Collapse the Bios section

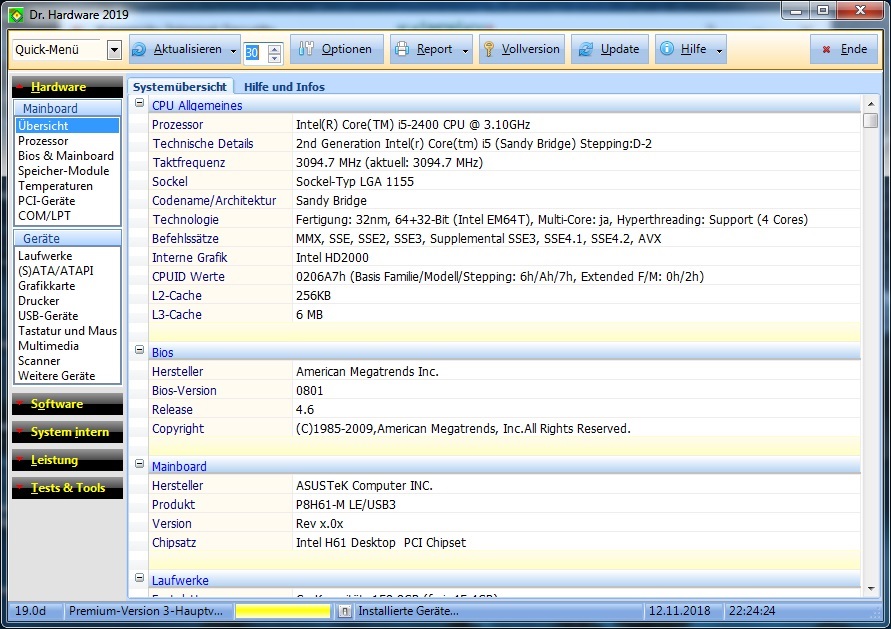(x=139, y=350)
